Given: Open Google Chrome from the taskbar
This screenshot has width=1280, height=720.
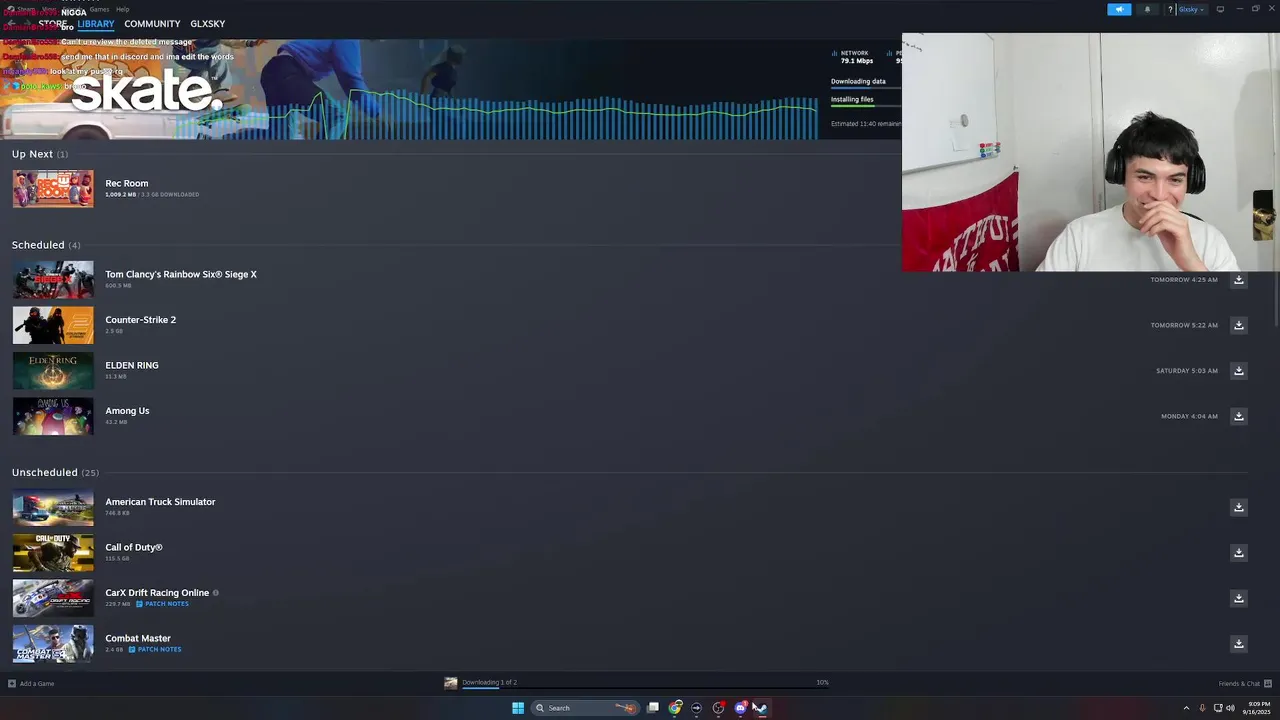Looking at the screenshot, I should tap(675, 708).
